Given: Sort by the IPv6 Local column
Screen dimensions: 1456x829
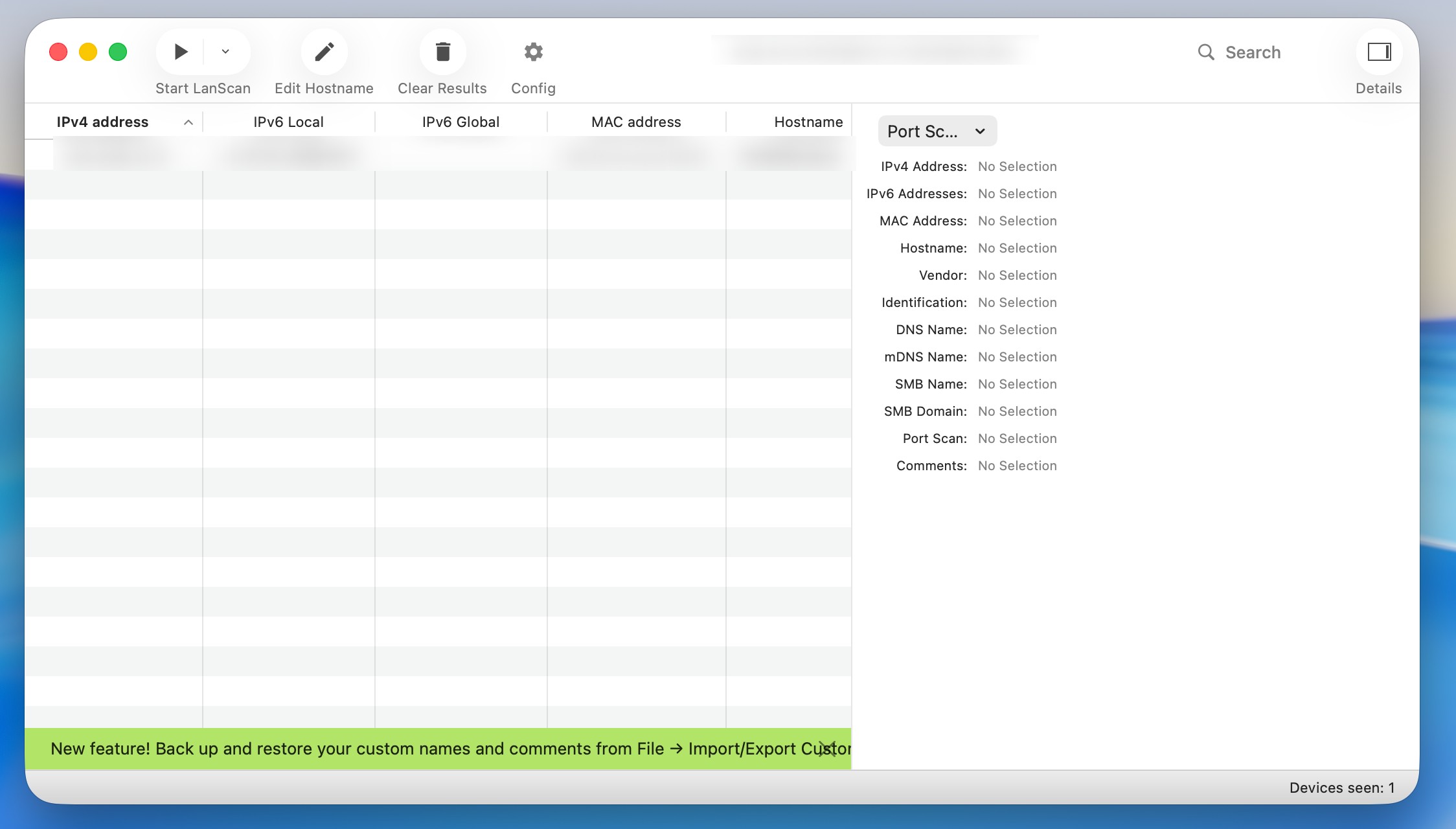Looking at the screenshot, I should (288, 122).
